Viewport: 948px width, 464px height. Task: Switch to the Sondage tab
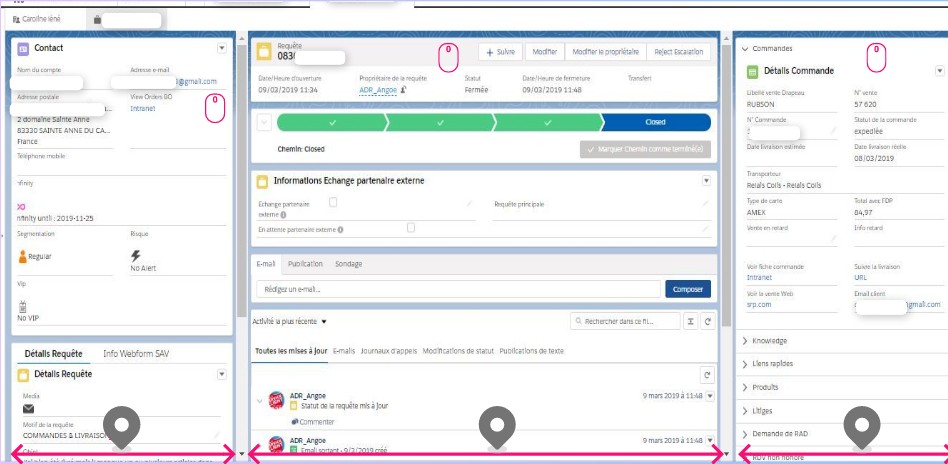[348, 264]
